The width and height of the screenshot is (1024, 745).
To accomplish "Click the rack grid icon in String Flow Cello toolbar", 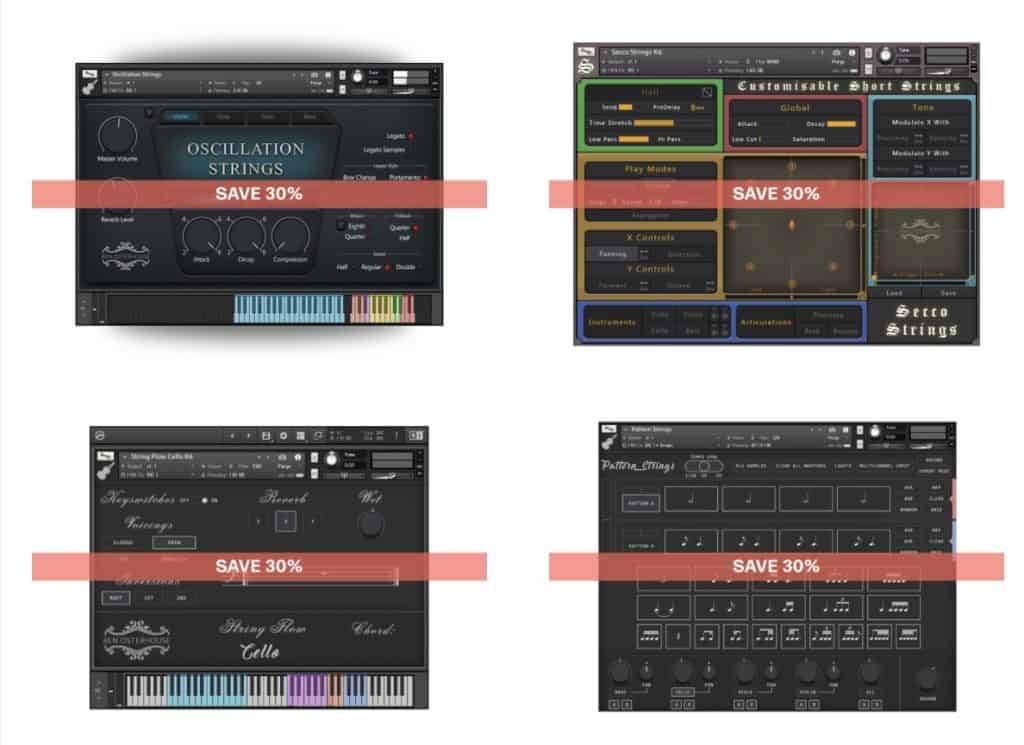I will tap(300, 436).
